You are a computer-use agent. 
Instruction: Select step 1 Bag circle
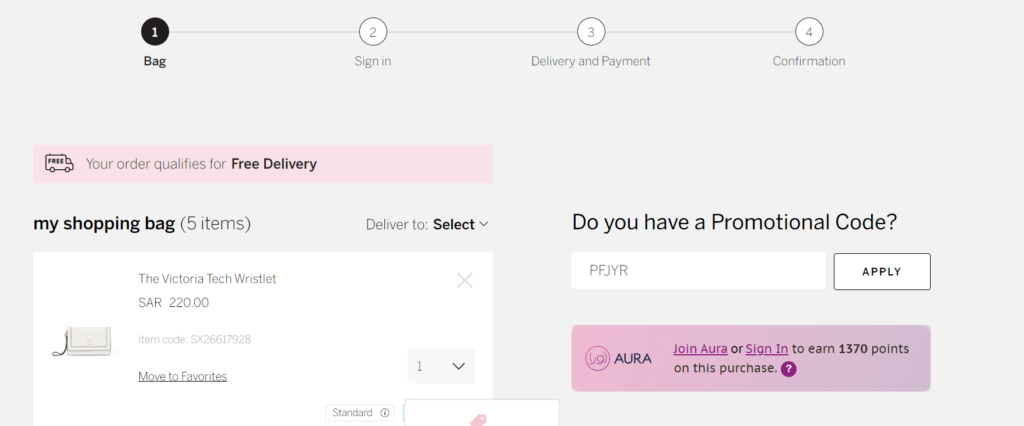(155, 32)
